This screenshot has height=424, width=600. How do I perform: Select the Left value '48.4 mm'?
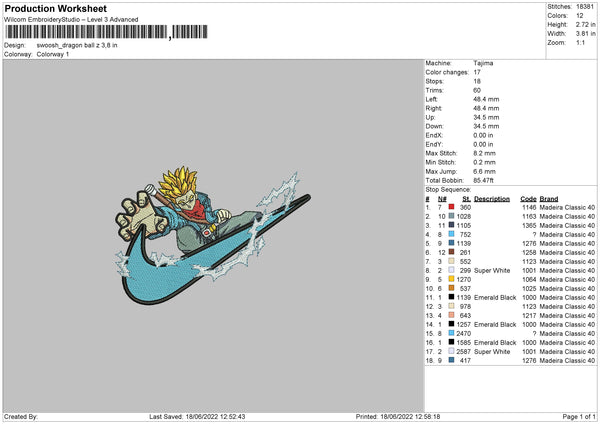(x=486, y=99)
